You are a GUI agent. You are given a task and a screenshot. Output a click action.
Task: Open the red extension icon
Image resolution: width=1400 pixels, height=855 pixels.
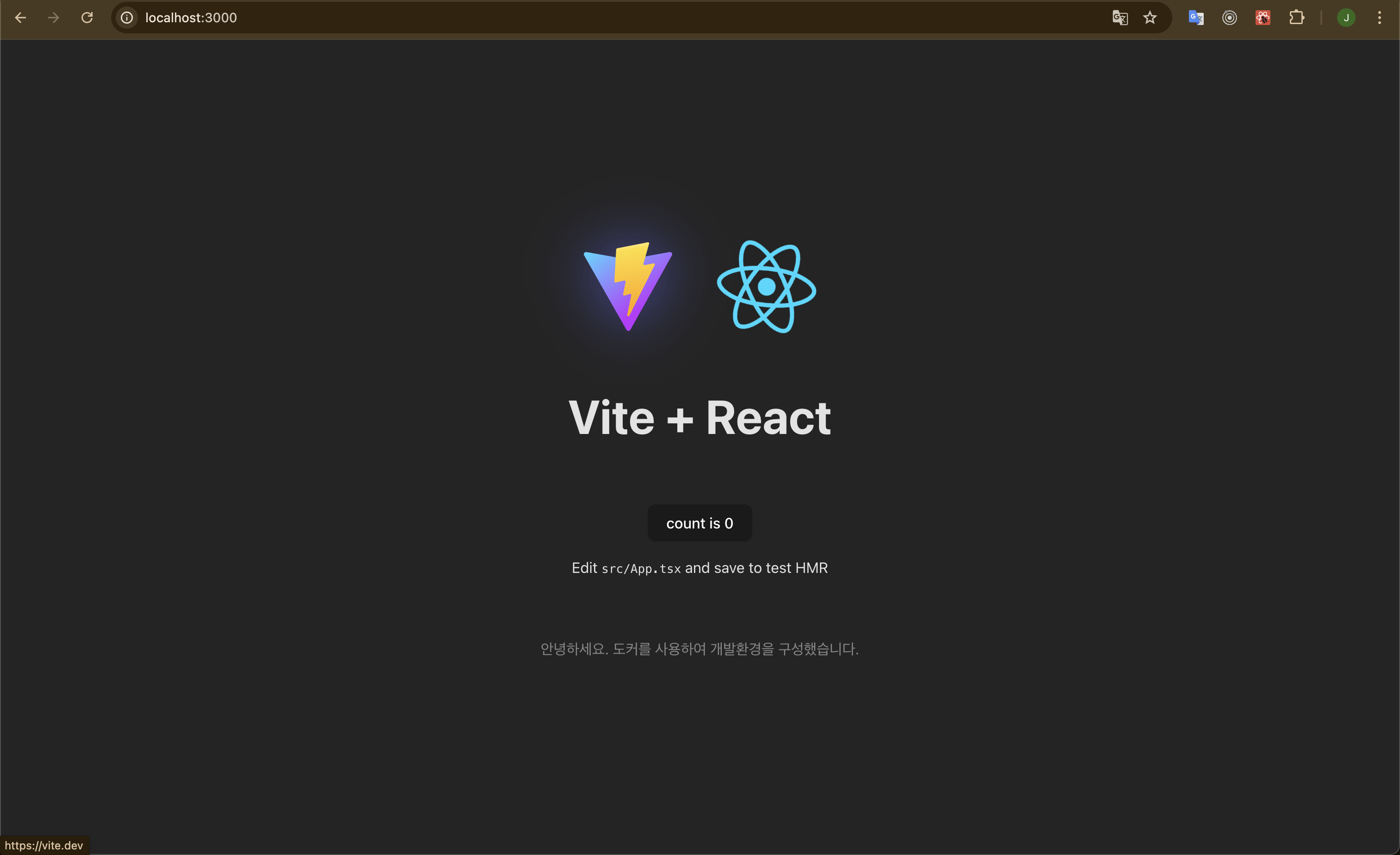[1263, 18]
